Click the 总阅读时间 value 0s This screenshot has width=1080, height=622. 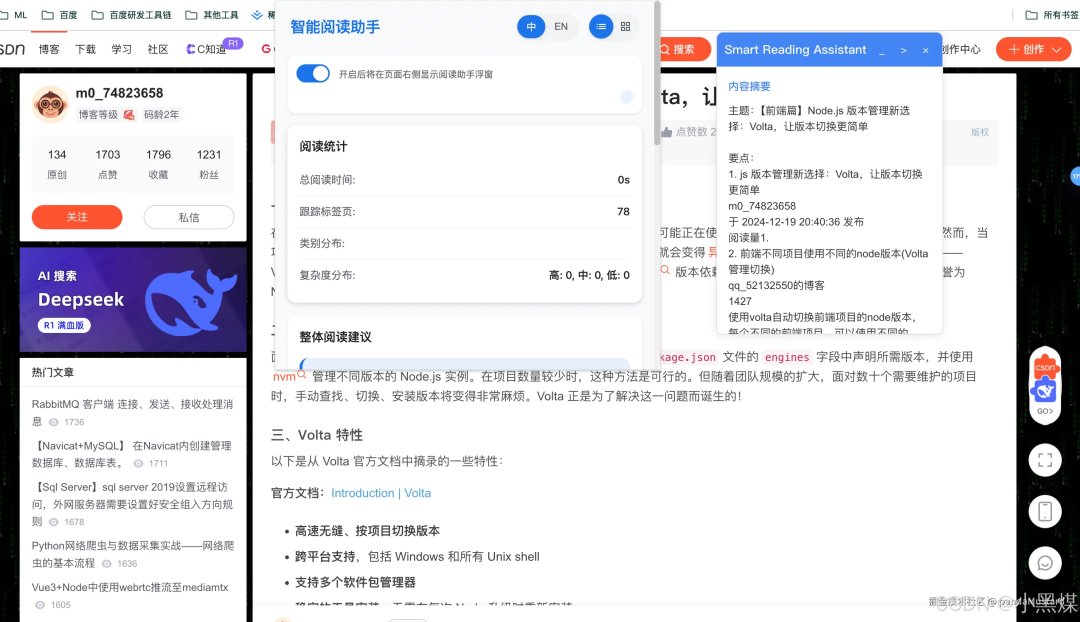tap(623, 180)
